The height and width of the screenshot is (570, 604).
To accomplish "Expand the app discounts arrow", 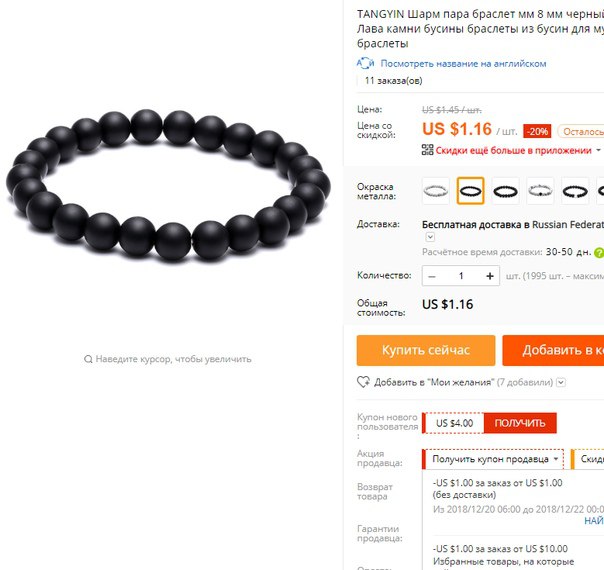I will tap(598, 150).
